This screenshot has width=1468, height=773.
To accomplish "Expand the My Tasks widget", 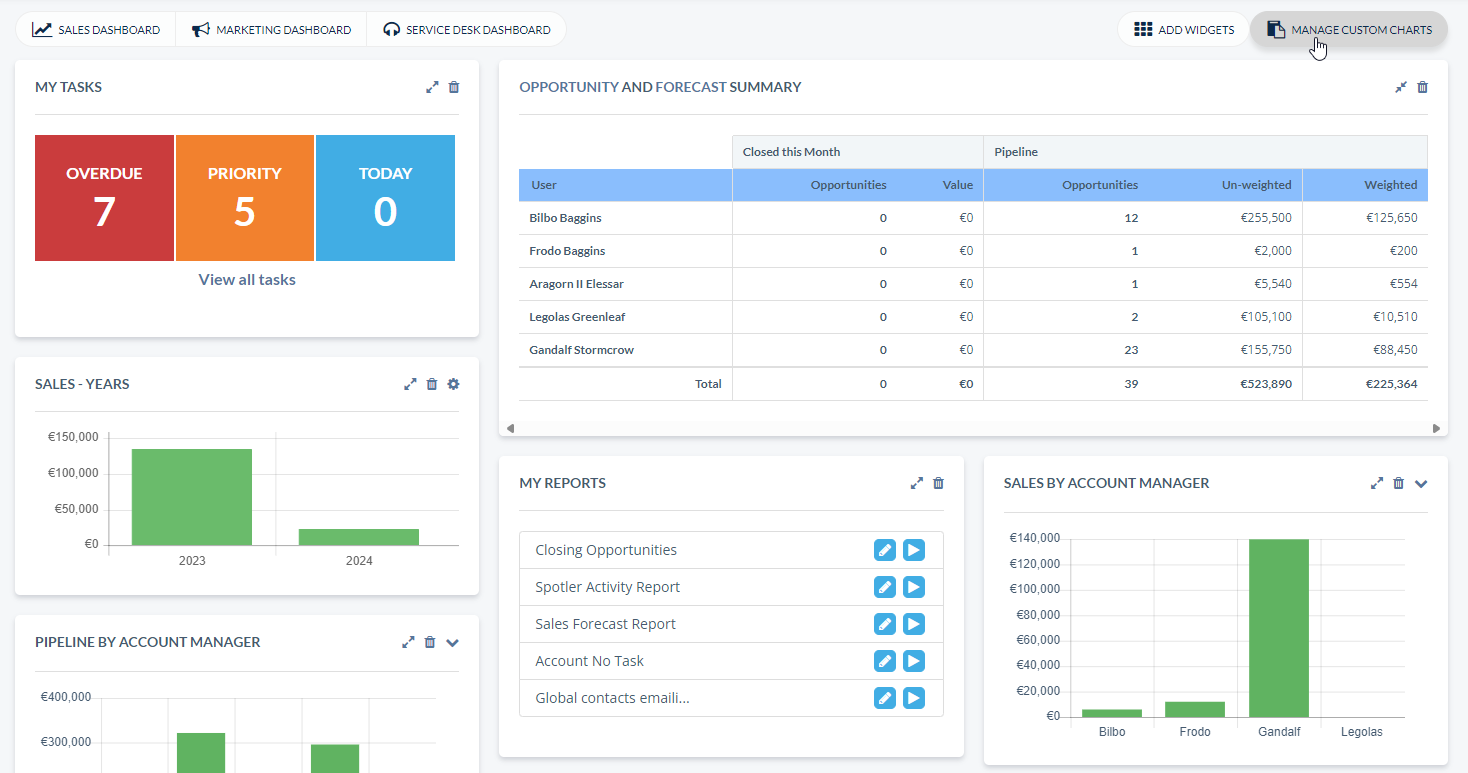I will coord(432,87).
